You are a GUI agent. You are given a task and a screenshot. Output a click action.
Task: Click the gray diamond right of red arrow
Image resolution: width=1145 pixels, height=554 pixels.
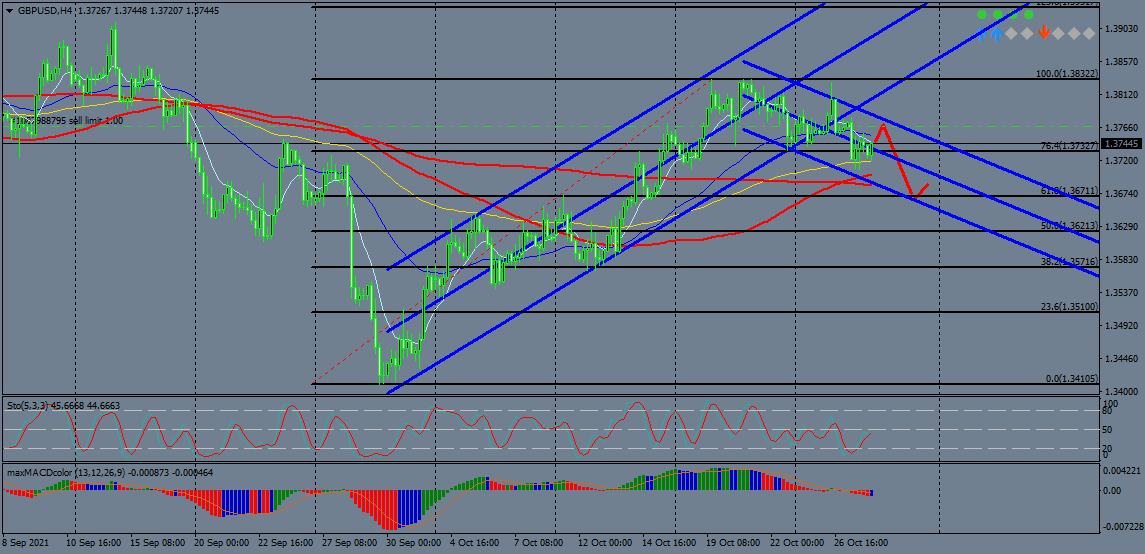tap(1059, 33)
